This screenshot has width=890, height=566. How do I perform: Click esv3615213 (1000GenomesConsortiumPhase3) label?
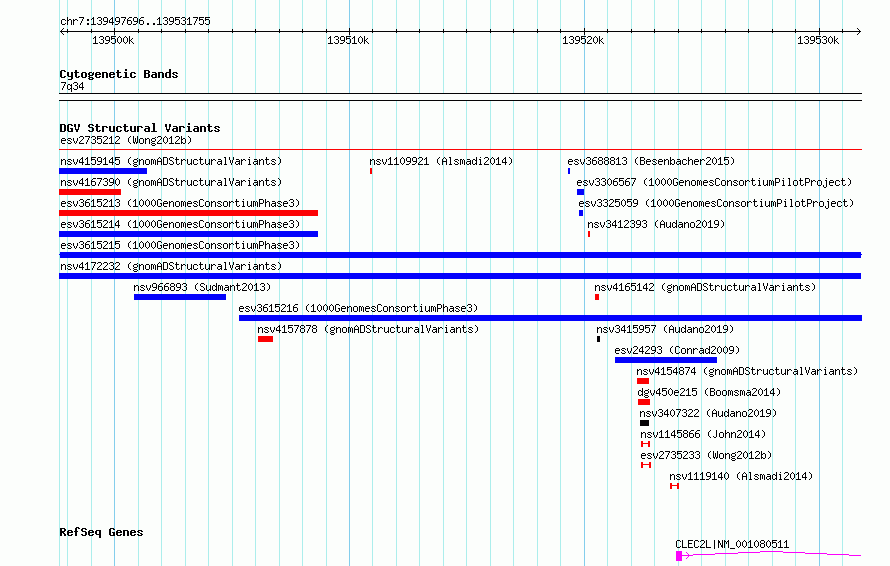[180, 203]
